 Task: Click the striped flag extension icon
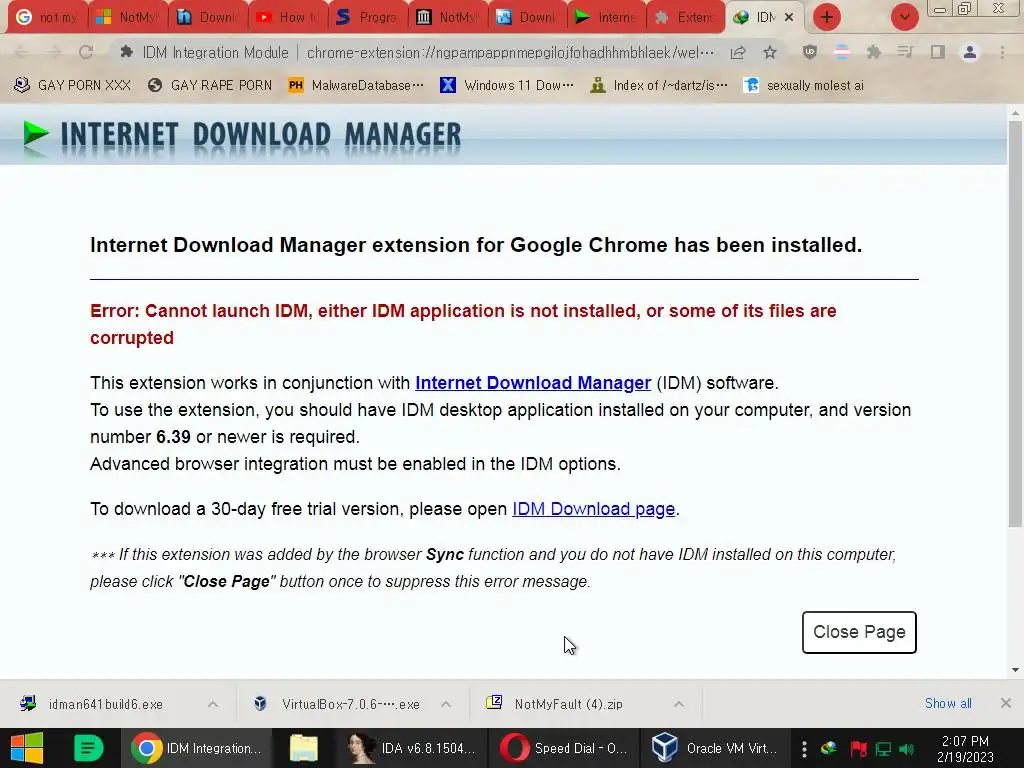point(842,52)
